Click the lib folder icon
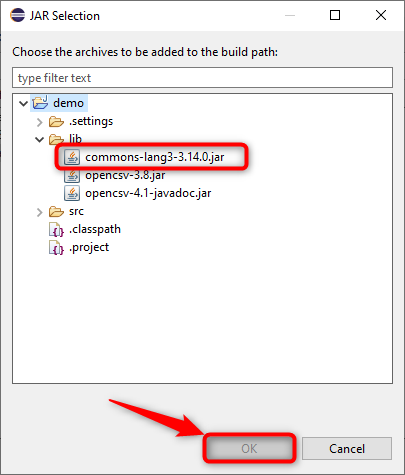The height and width of the screenshot is (475, 405). 56,139
